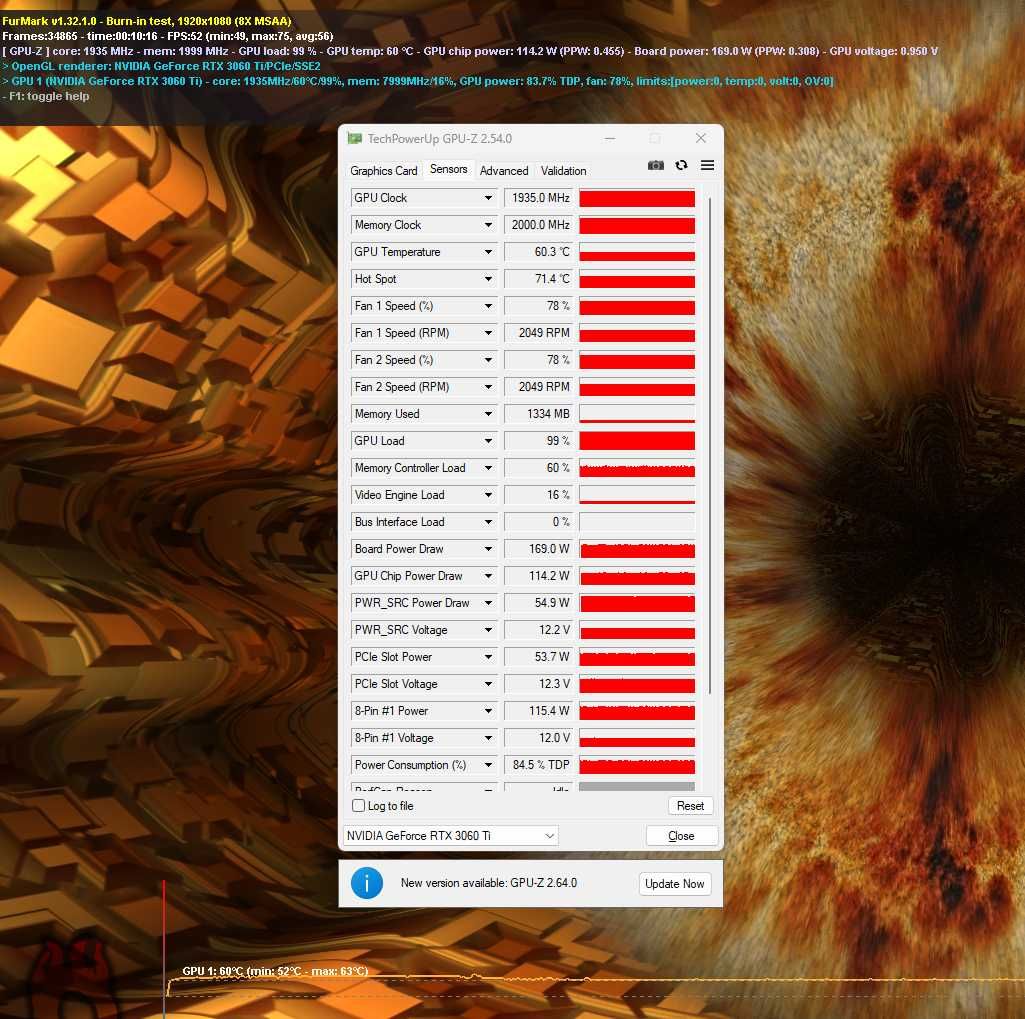The width and height of the screenshot is (1025, 1019).
Task: Click the Memory Controller Load history graph
Action: coord(637,469)
